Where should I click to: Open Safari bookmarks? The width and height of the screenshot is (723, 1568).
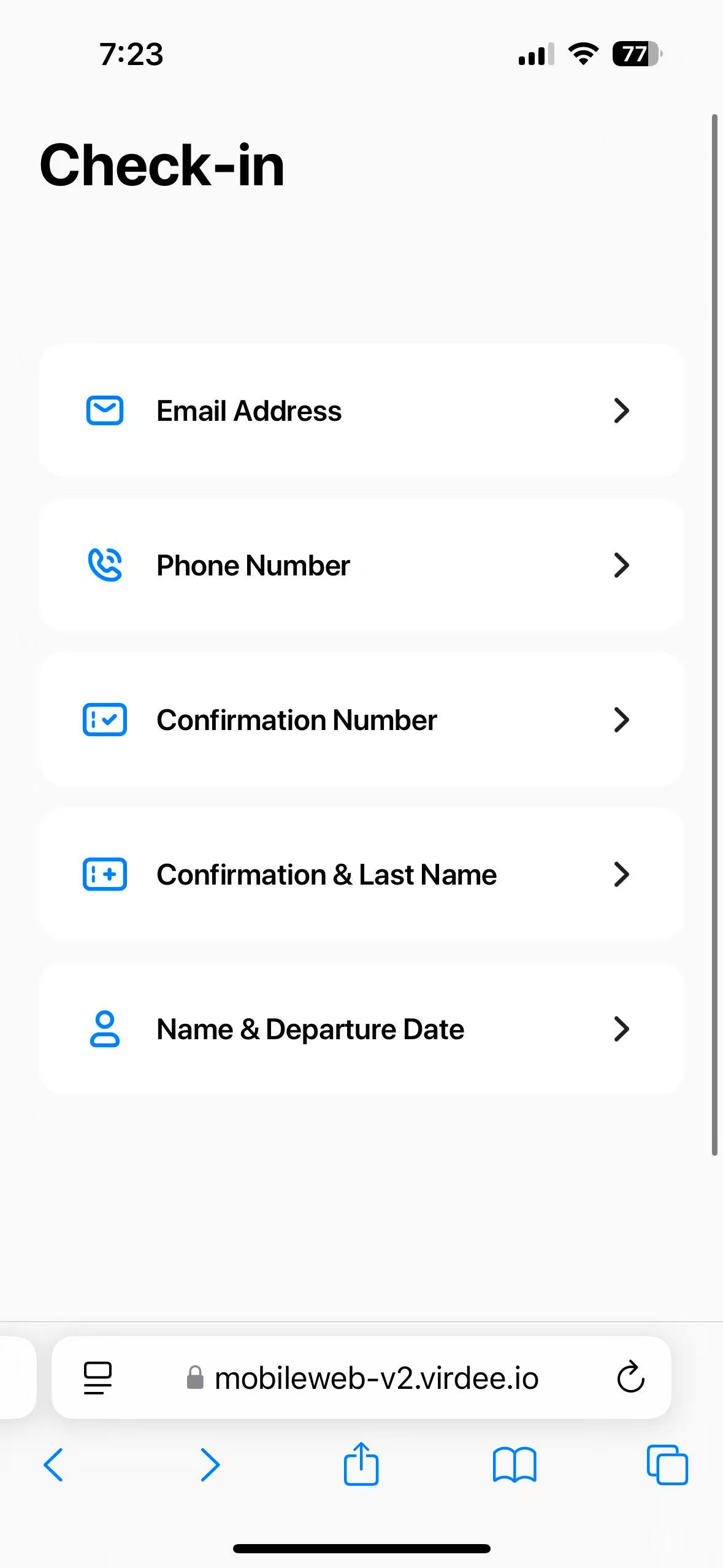tap(515, 1465)
